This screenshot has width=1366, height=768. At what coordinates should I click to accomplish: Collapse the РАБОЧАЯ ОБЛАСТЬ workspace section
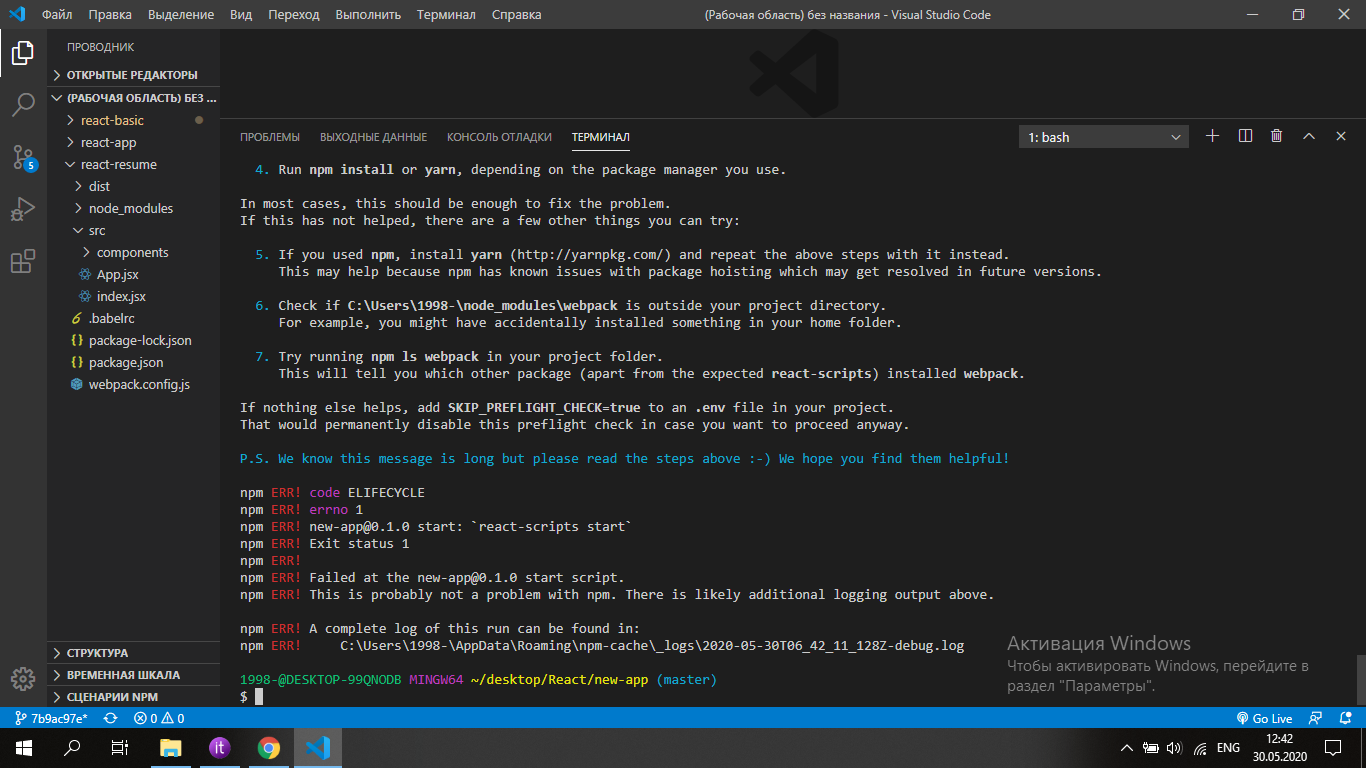134,98
